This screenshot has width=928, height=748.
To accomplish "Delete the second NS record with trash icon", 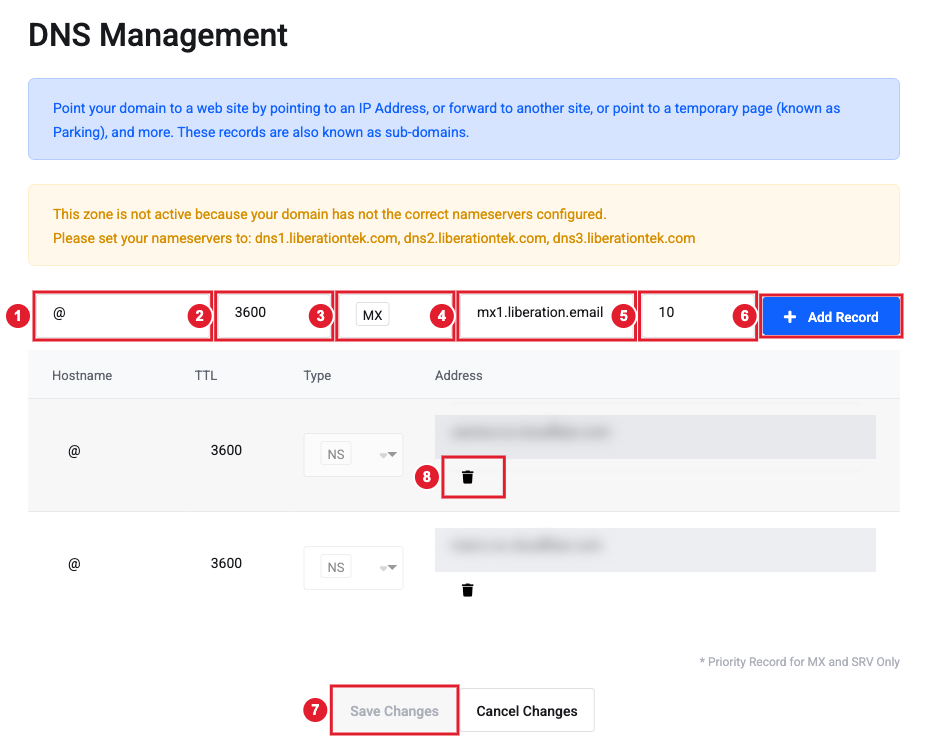I will (x=467, y=590).
